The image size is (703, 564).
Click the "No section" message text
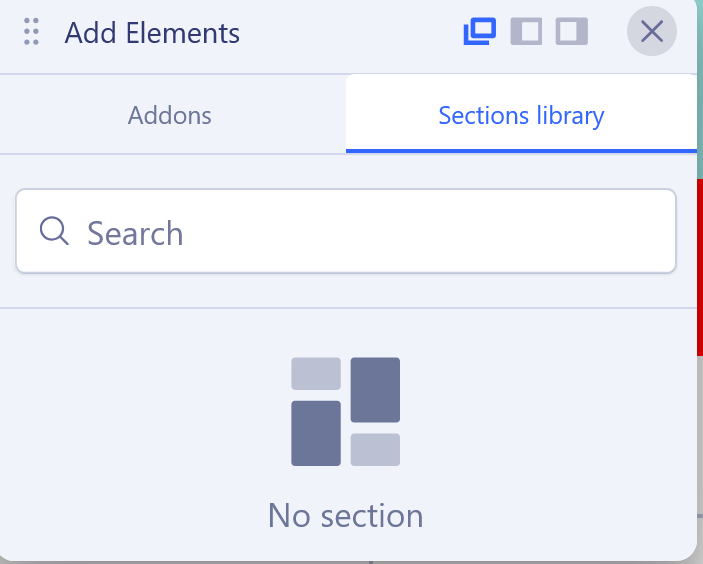click(345, 515)
